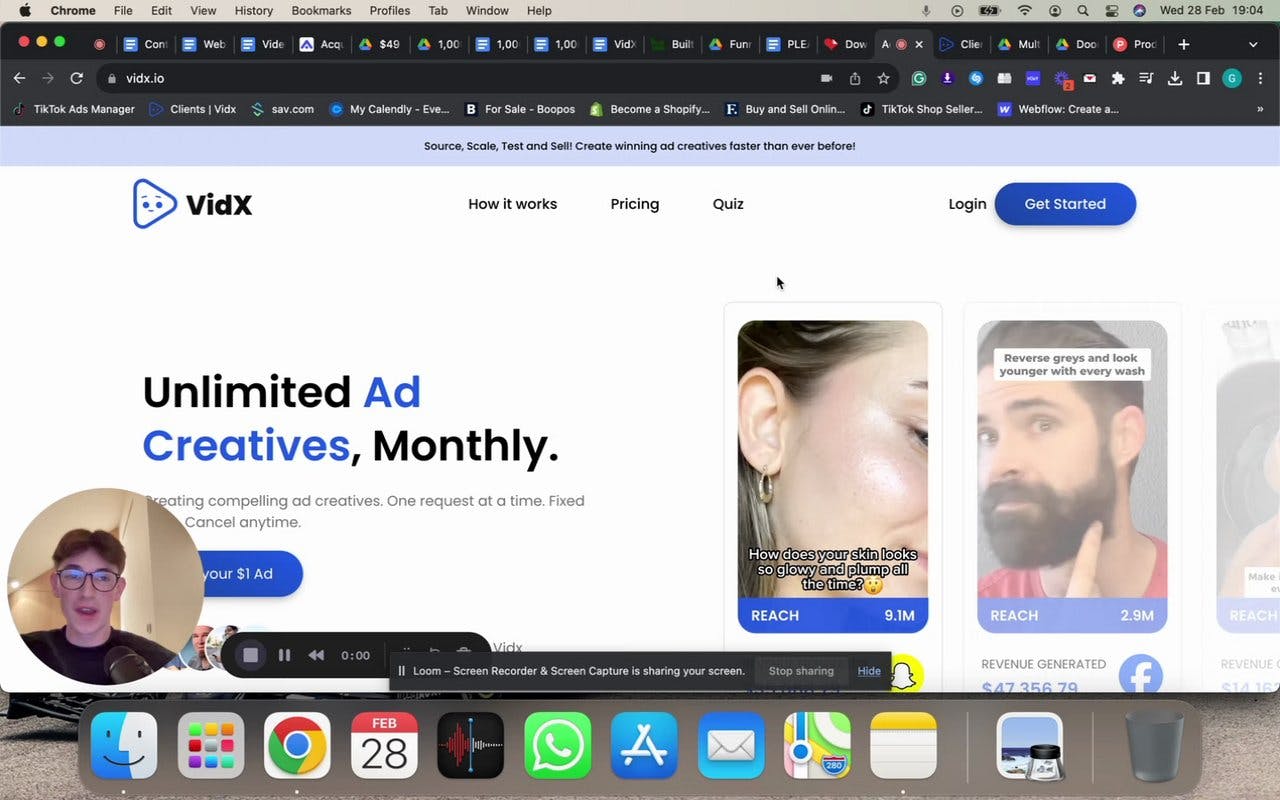The image size is (1280, 800).
Task: Click the Grammarly extension icon
Action: point(918,78)
